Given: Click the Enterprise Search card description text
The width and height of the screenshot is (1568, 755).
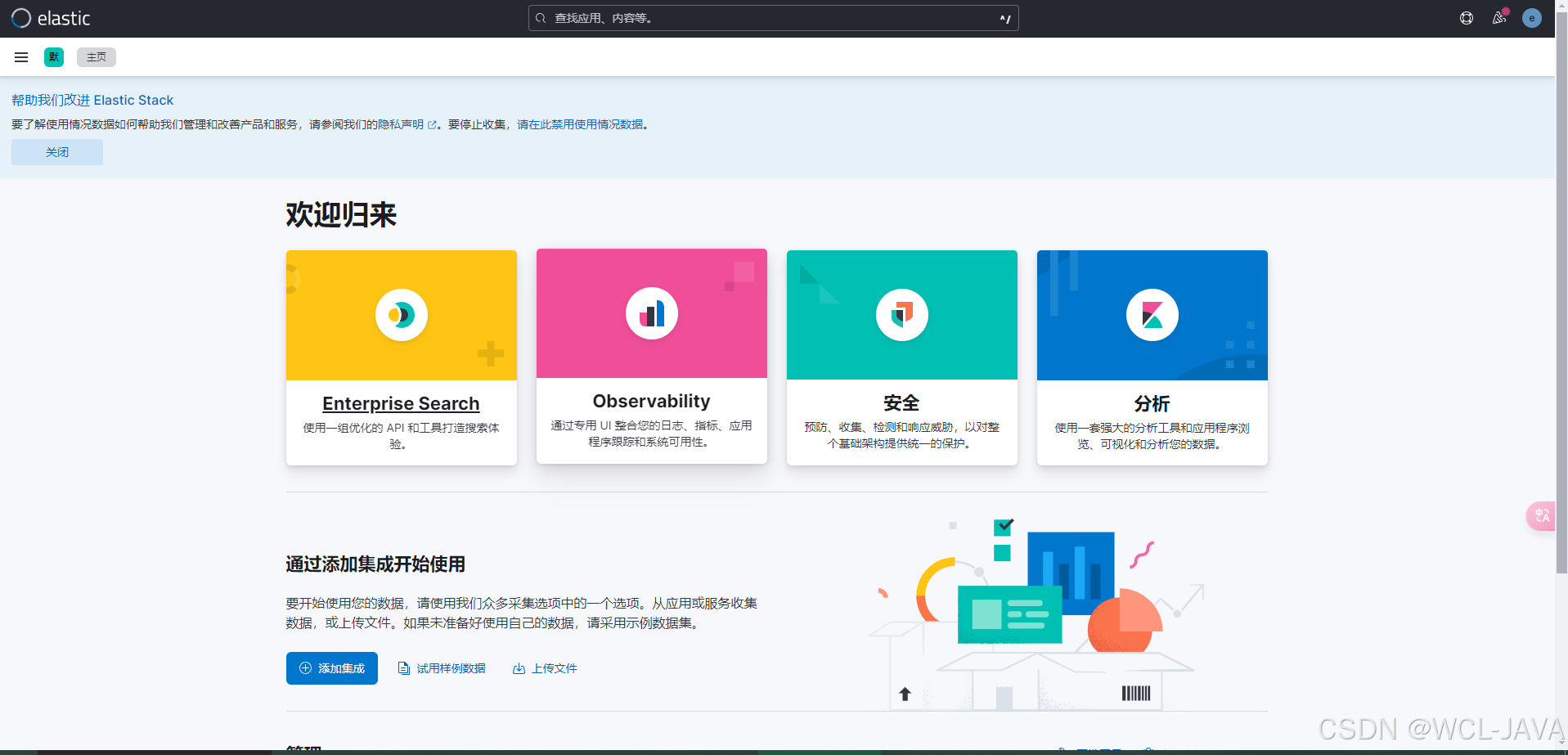Looking at the screenshot, I should tap(401, 436).
